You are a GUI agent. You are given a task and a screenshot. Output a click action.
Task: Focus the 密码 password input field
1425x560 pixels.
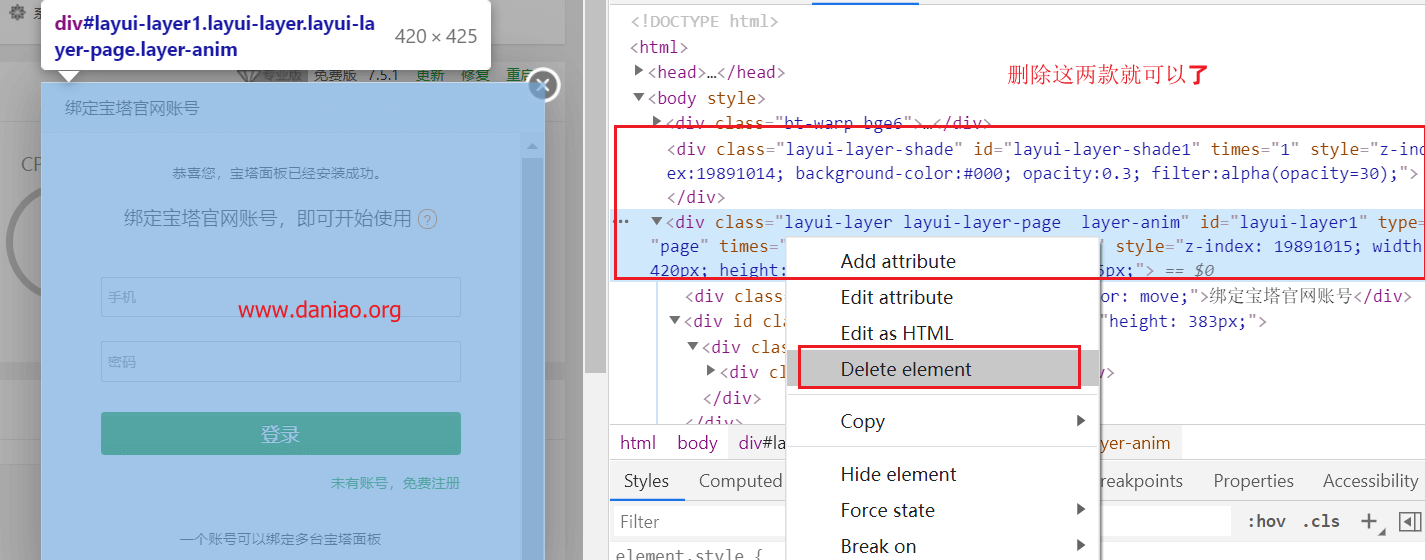click(280, 362)
